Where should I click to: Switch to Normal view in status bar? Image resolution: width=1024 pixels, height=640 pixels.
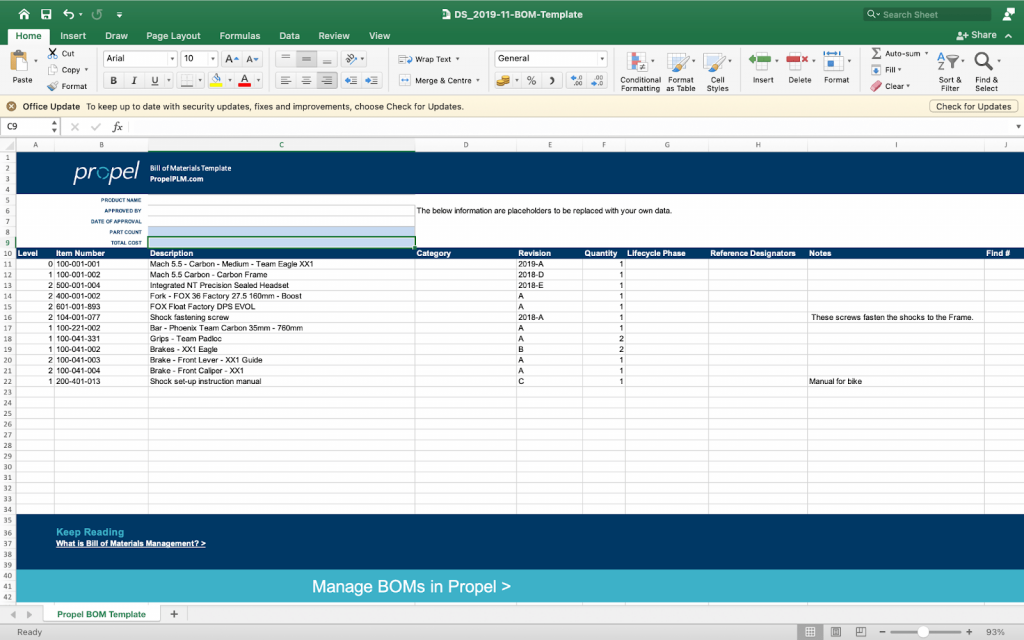point(810,632)
